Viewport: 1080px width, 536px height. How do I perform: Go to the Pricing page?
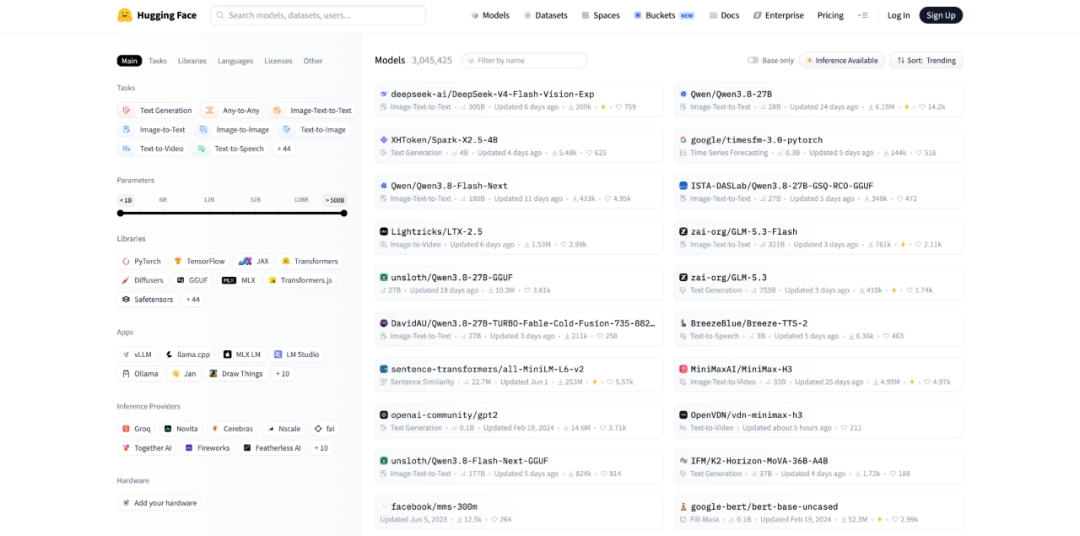831,15
